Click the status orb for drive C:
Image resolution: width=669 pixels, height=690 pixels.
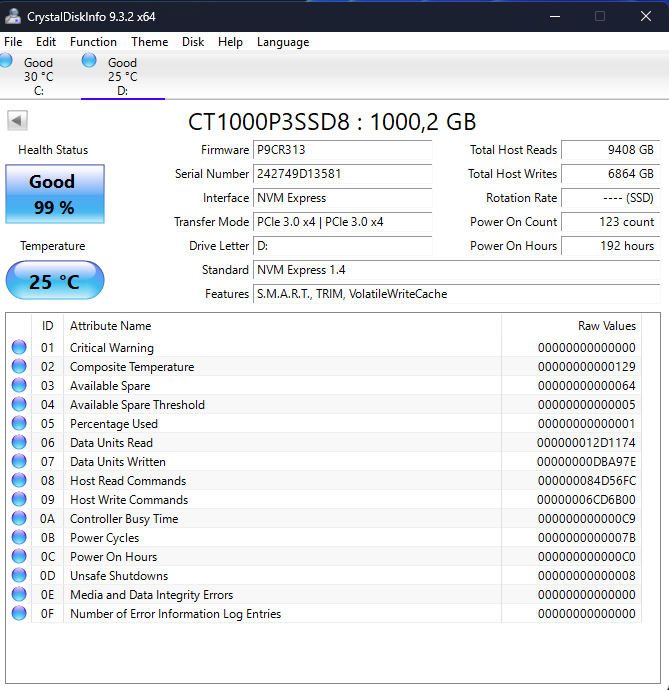coord(6,61)
